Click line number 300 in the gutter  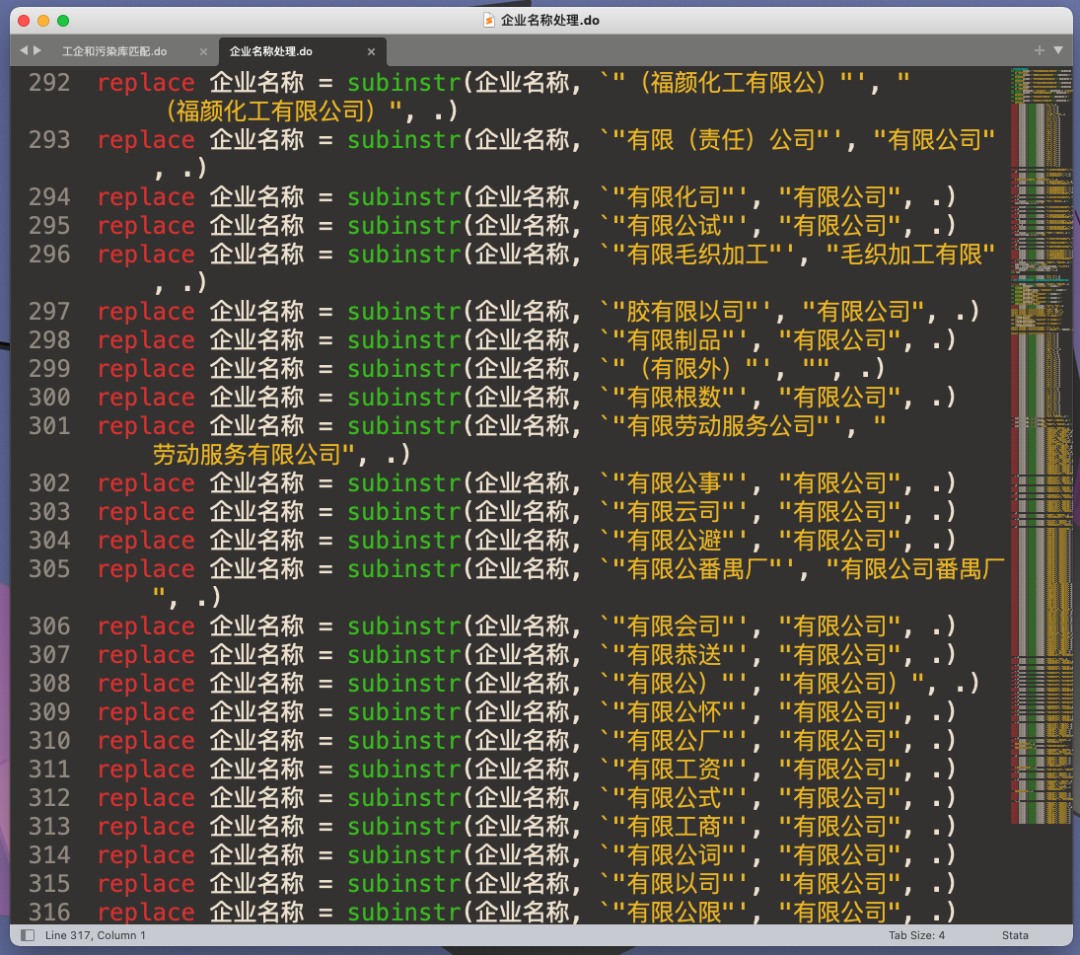50,398
